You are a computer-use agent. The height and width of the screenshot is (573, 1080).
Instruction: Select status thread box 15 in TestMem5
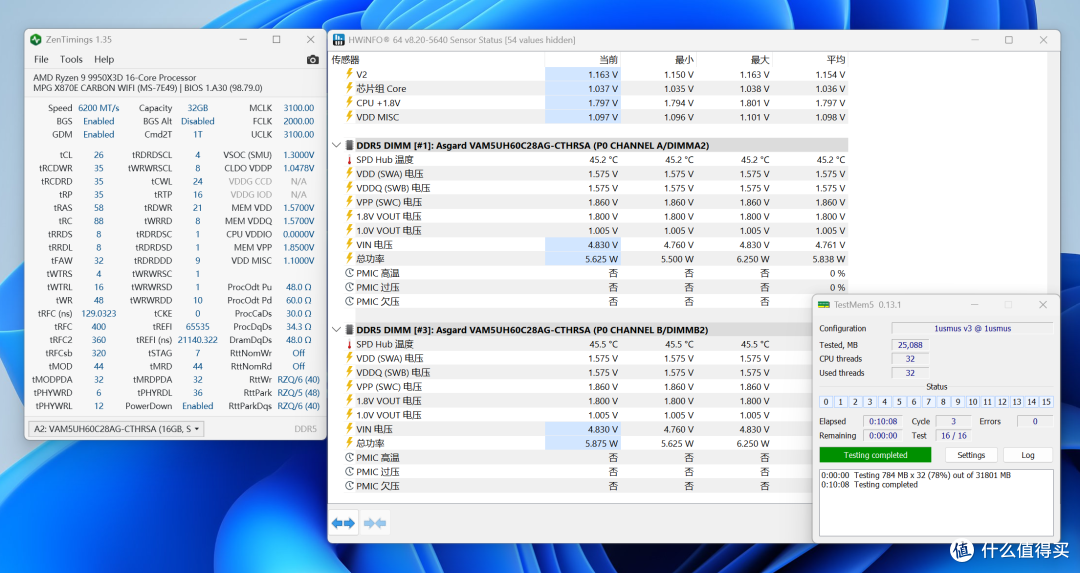(x=1046, y=402)
